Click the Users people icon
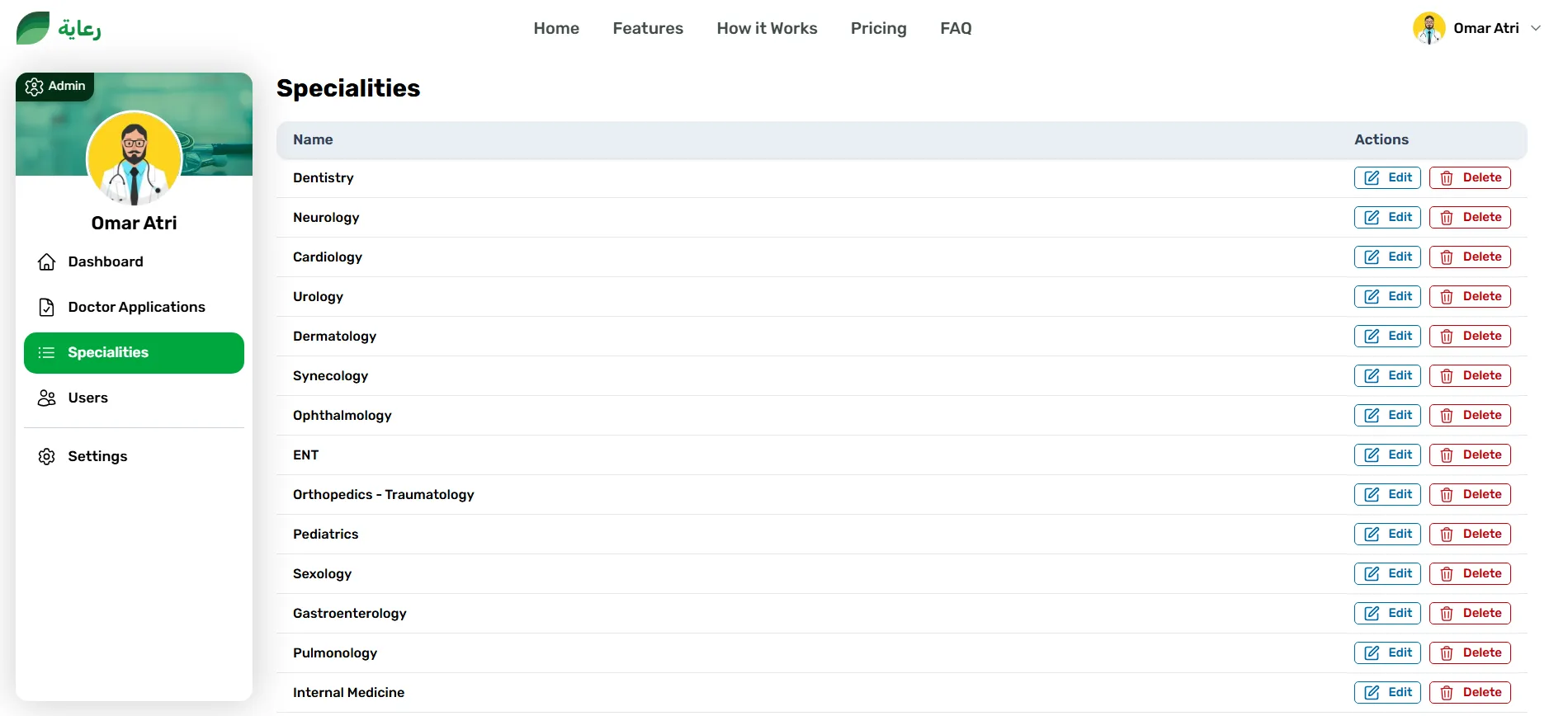 pos(47,398)
